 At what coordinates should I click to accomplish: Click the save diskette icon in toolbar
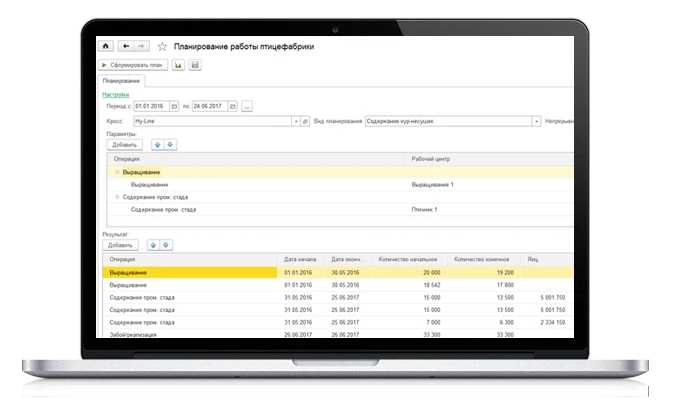click(x=195, y=65)
